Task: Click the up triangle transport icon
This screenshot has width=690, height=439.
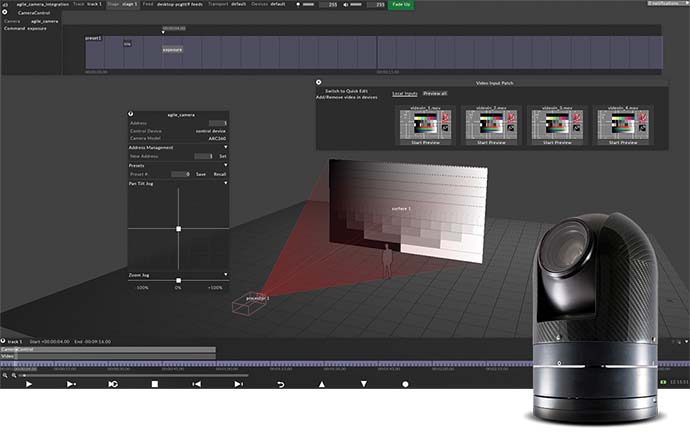Action: (x=322, y=384)
